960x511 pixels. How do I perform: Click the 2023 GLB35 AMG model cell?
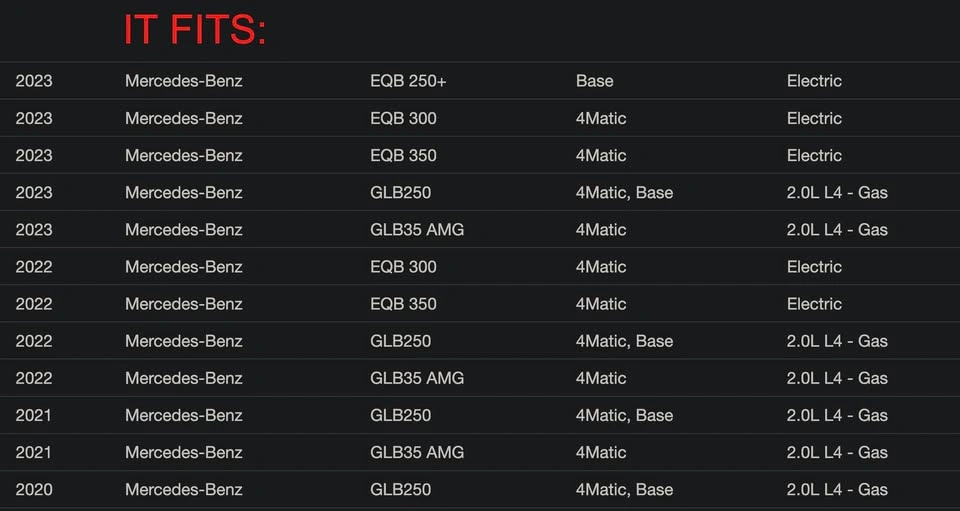[x=417, y=229]
